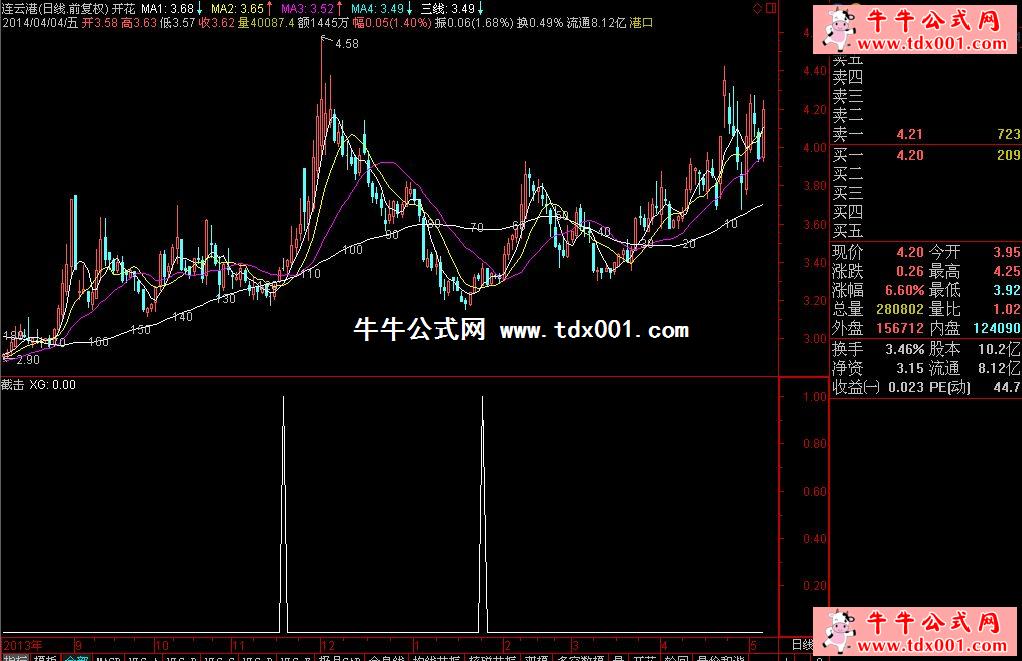Click the down arrow next to MA1 value
1022x661 pixels.
coord(201,8)
